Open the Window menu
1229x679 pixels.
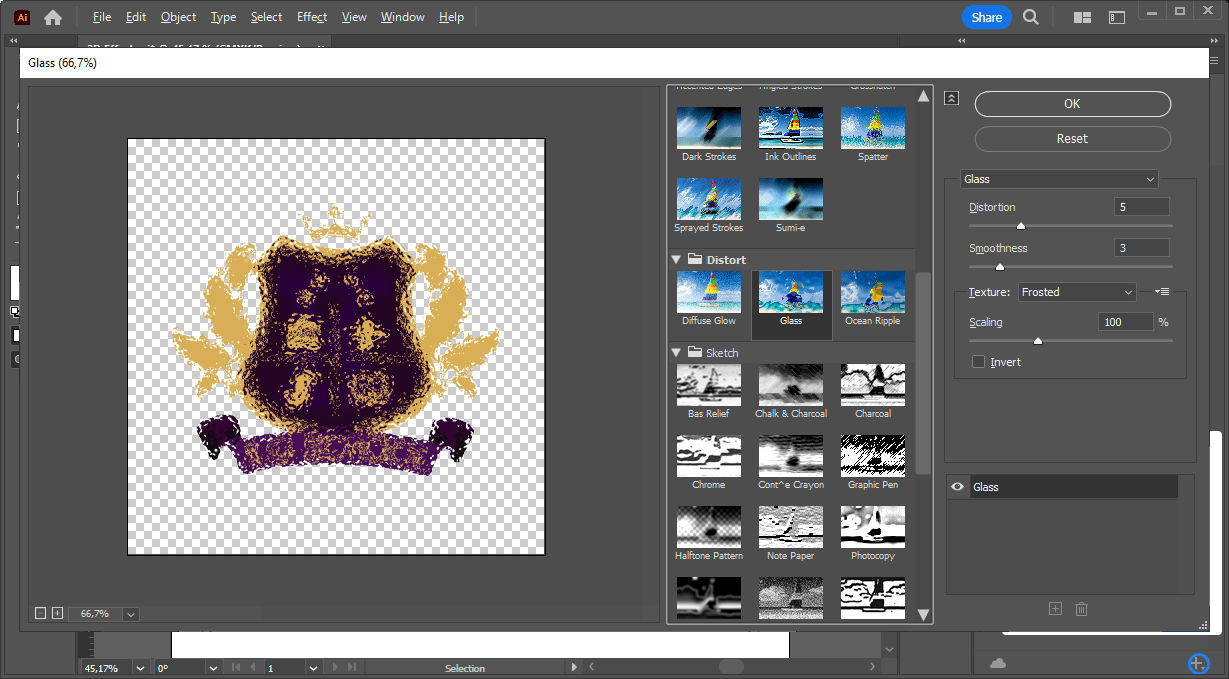click(403, 17)
